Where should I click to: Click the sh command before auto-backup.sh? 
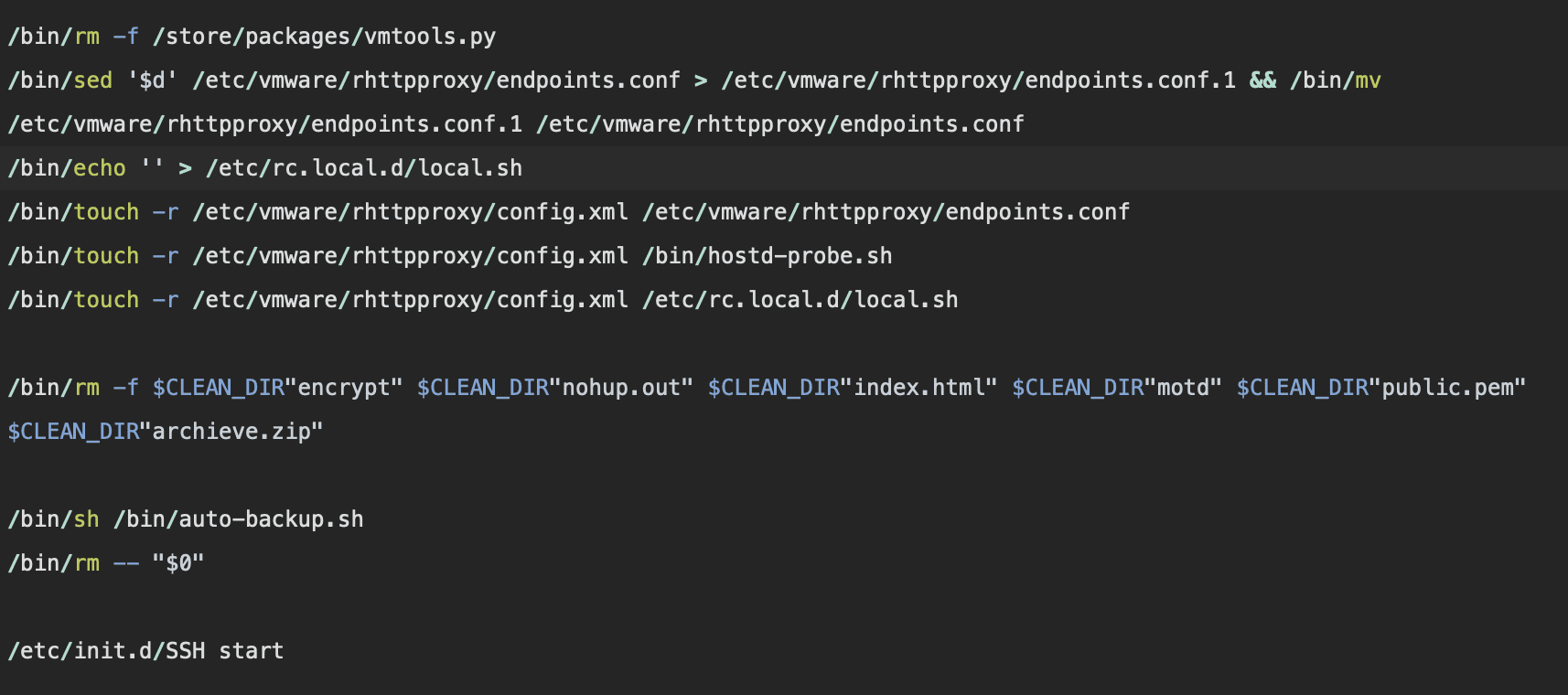pyautogui.click(x=86, y=519)
